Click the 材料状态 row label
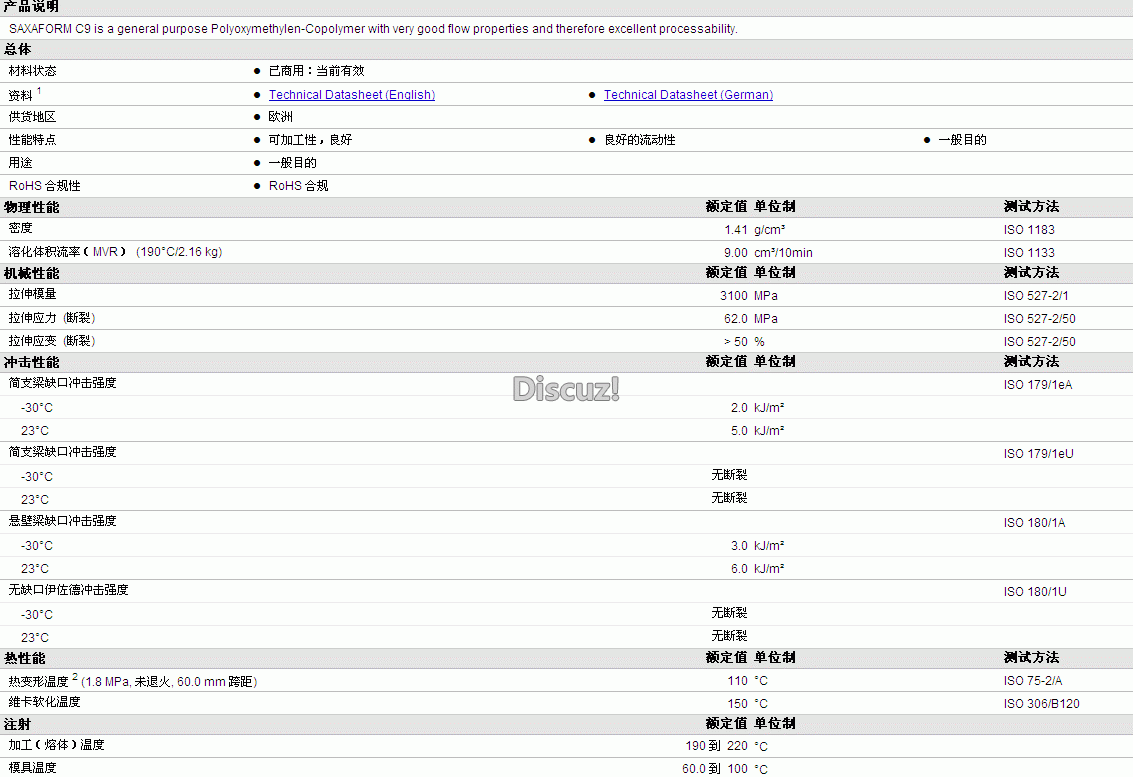The height and width of the screenshot is (777, 1133). [x=33, y=71]
